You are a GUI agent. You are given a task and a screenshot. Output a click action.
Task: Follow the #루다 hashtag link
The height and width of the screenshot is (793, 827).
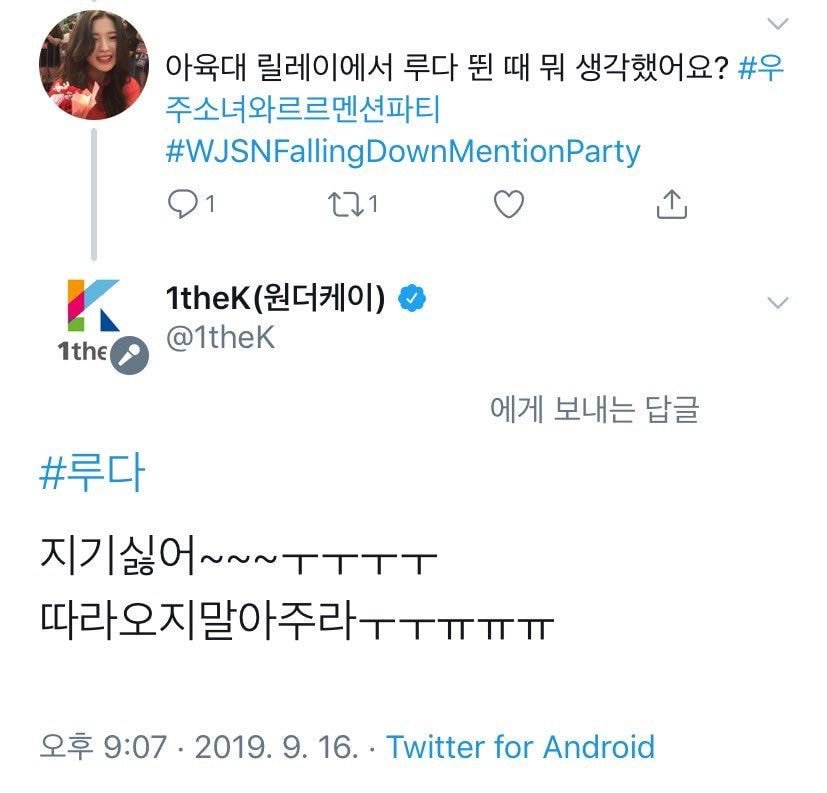point(91,473)
